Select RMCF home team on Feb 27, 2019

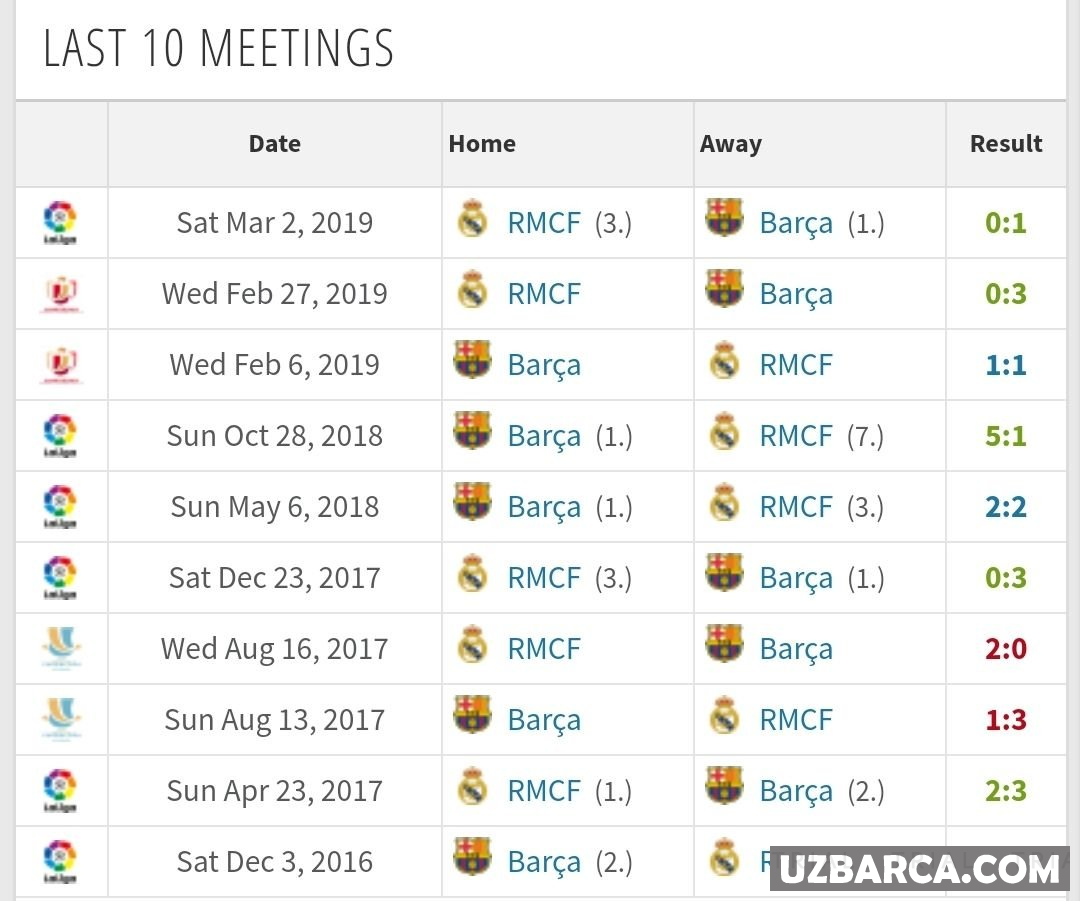(x=544, y=294)
